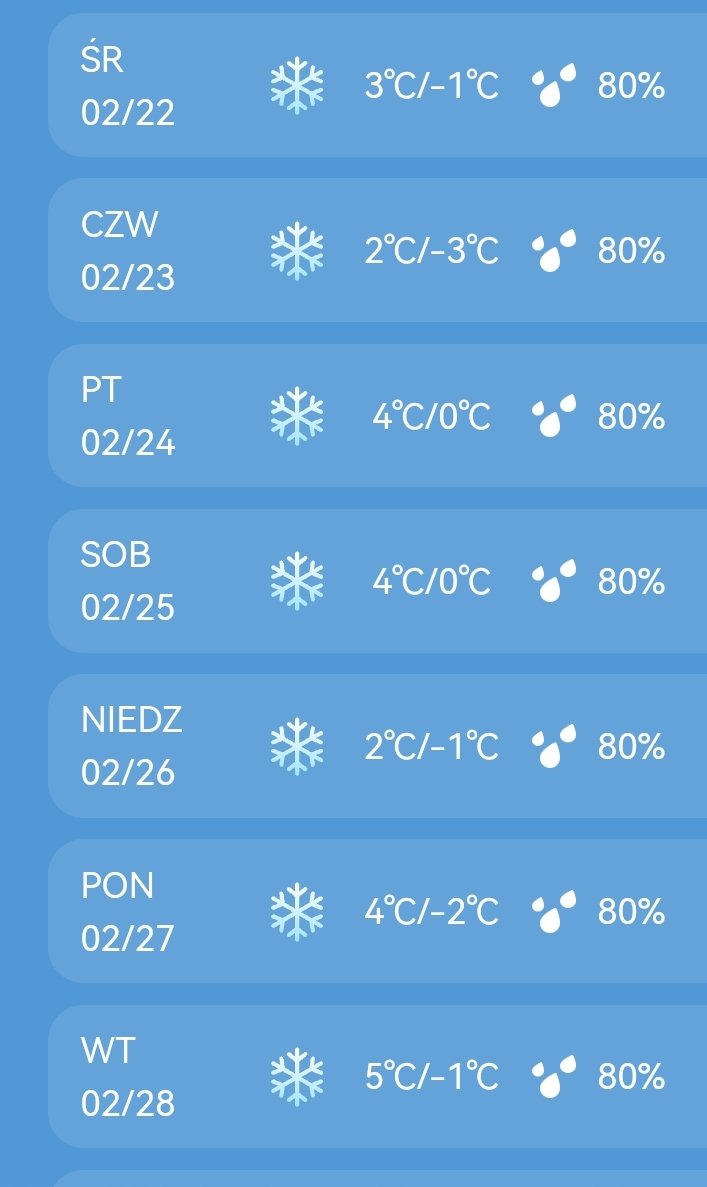The image size is (707, 1187).
Task: Click the 3°C/-1°C temperature on 02/22
Action: (431, 86)
